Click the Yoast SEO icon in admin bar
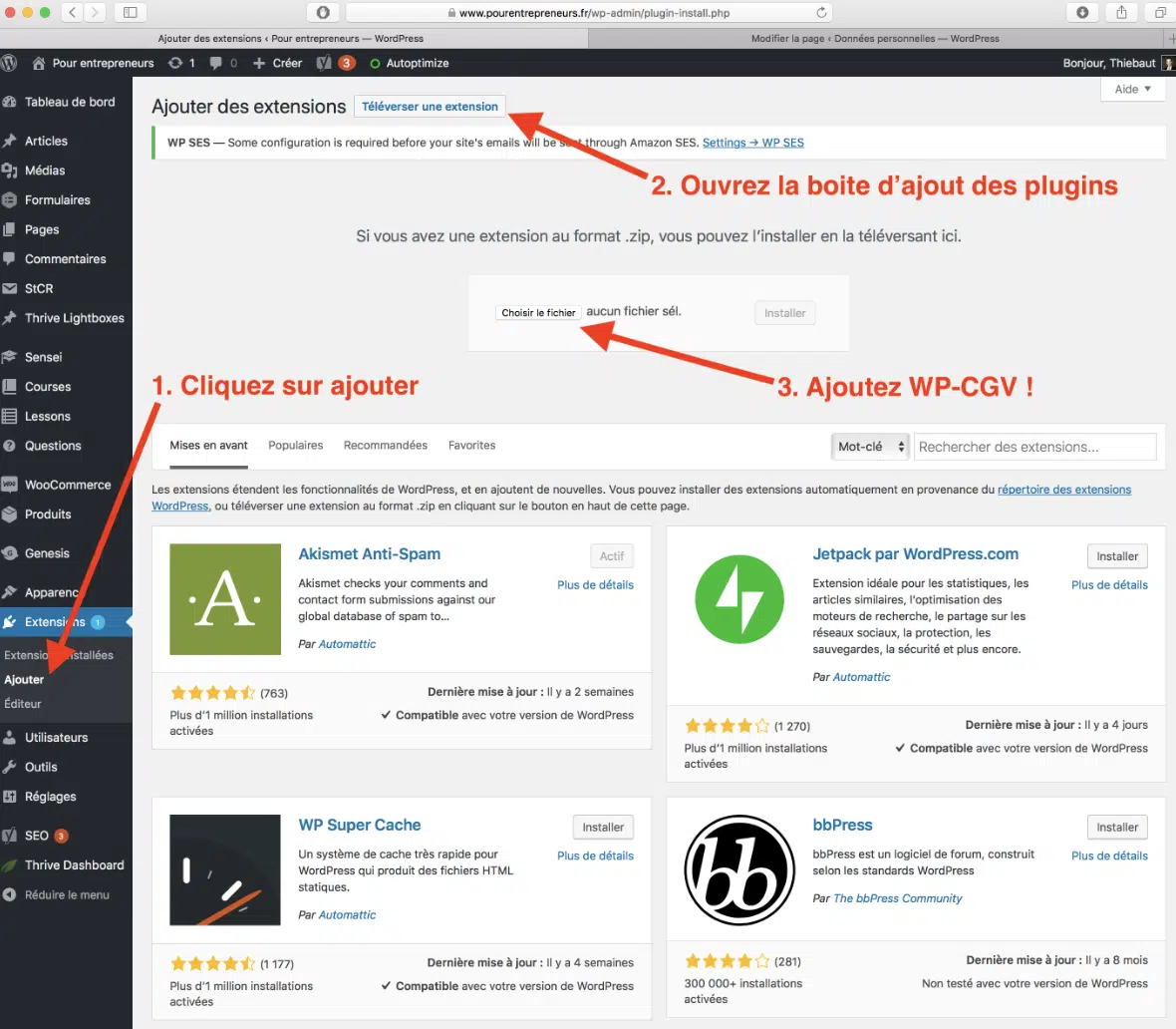 pos(324,63)
